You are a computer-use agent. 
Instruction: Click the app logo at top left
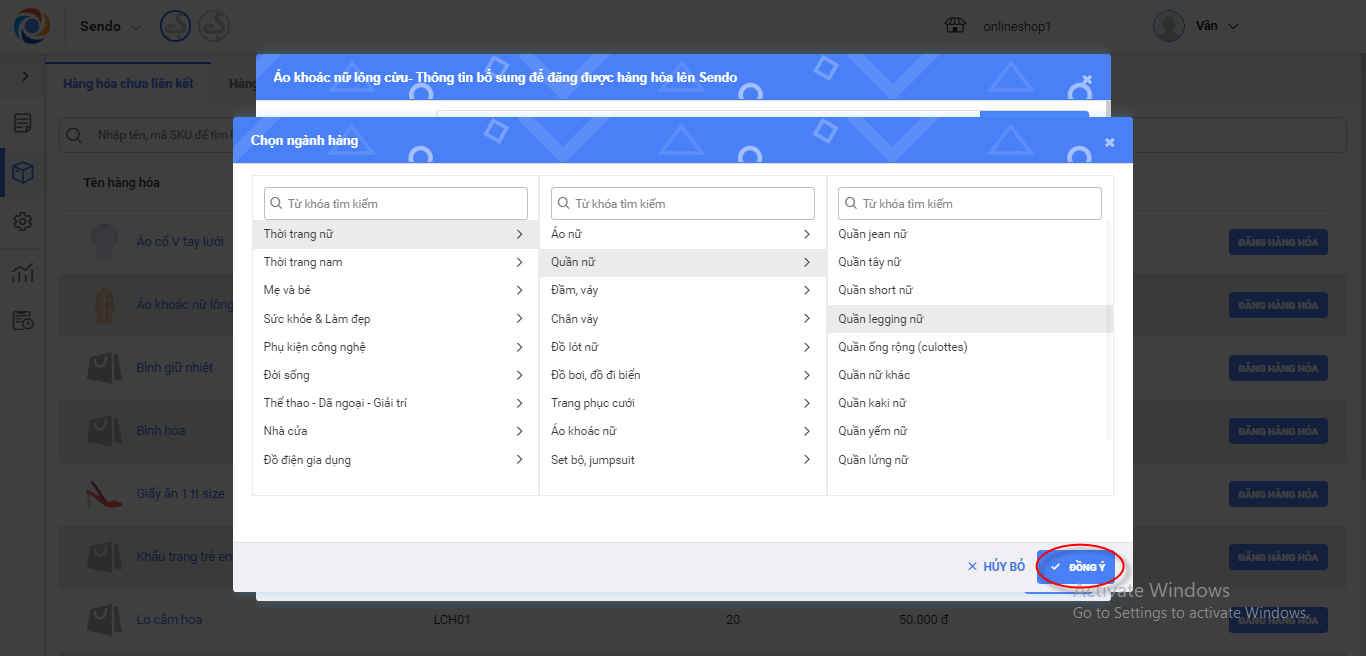(31, 26)
